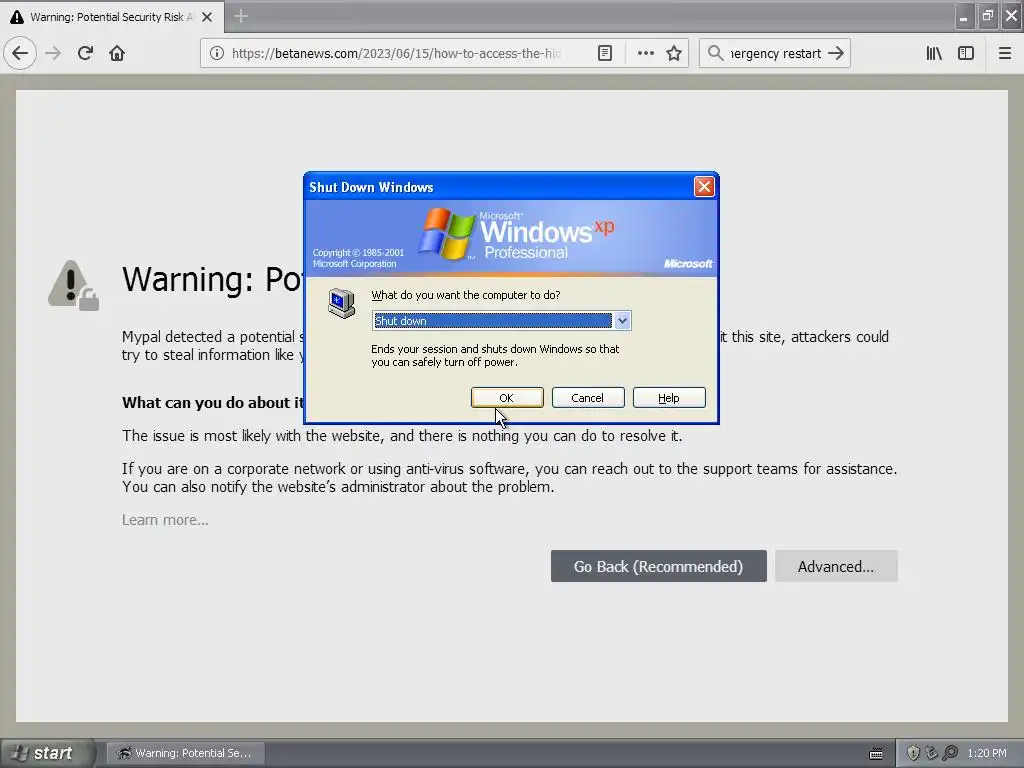Click the search magnifier icon

716,54
